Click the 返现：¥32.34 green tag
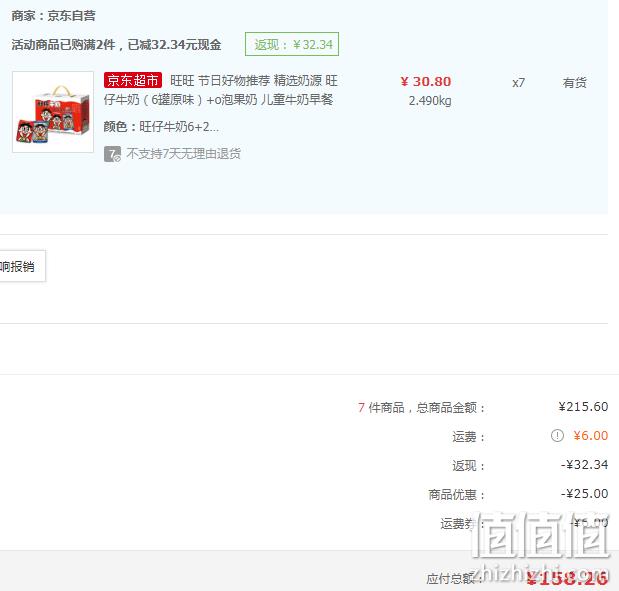The image size is (619, 591). [292, 44]
